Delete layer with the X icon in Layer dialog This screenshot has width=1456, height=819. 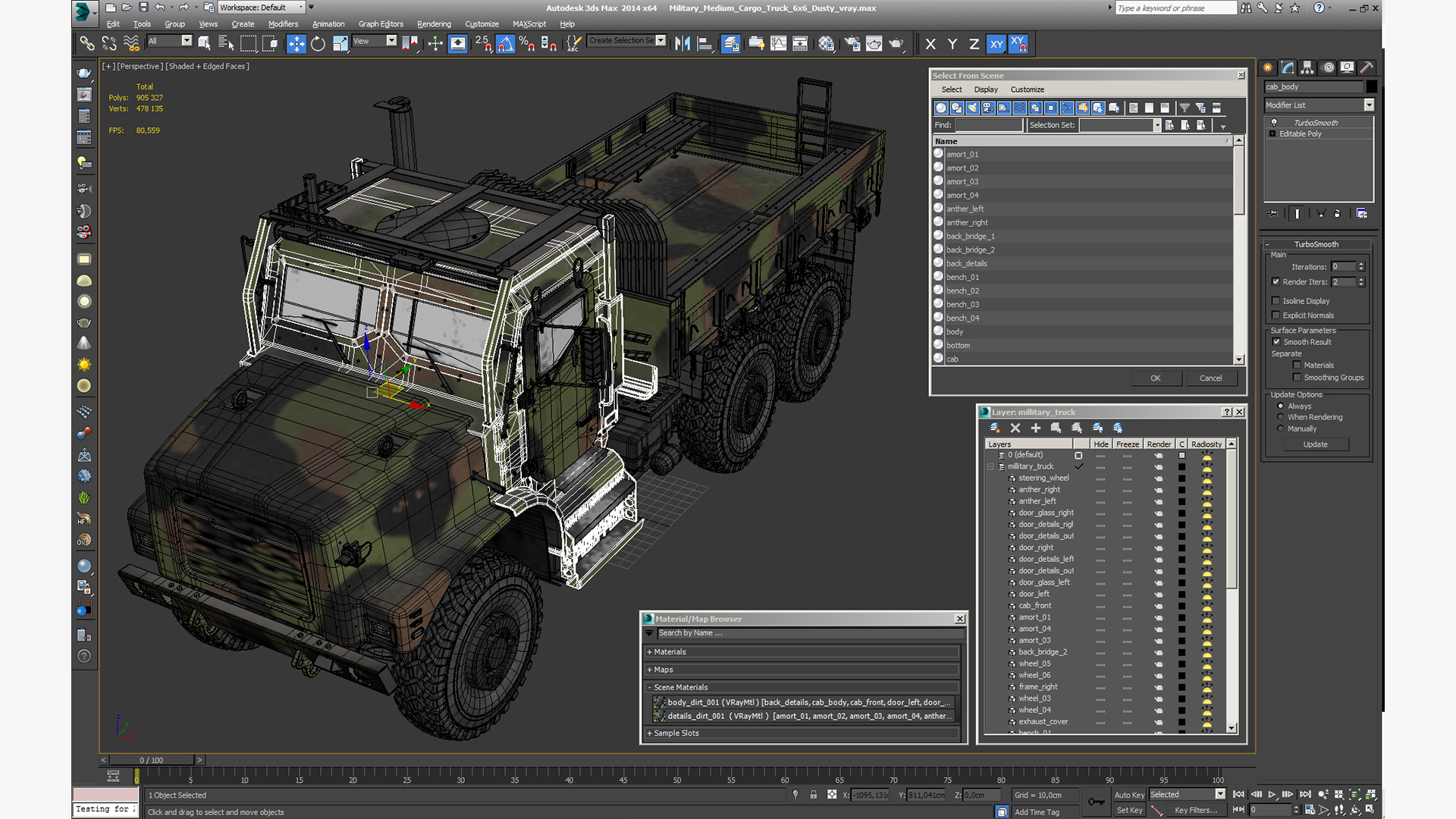[1015, 428]
